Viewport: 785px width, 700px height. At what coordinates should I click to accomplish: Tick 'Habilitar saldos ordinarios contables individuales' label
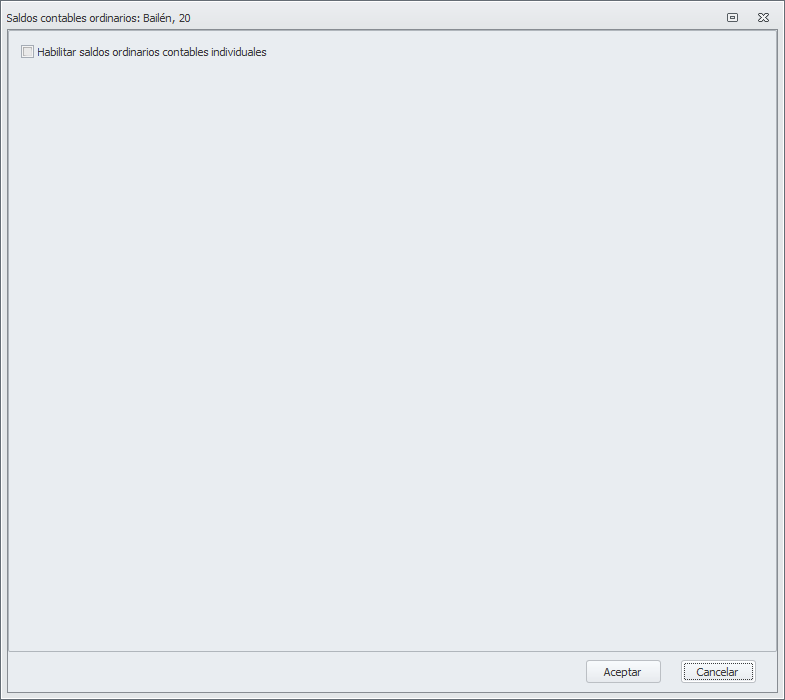(152, 52)
